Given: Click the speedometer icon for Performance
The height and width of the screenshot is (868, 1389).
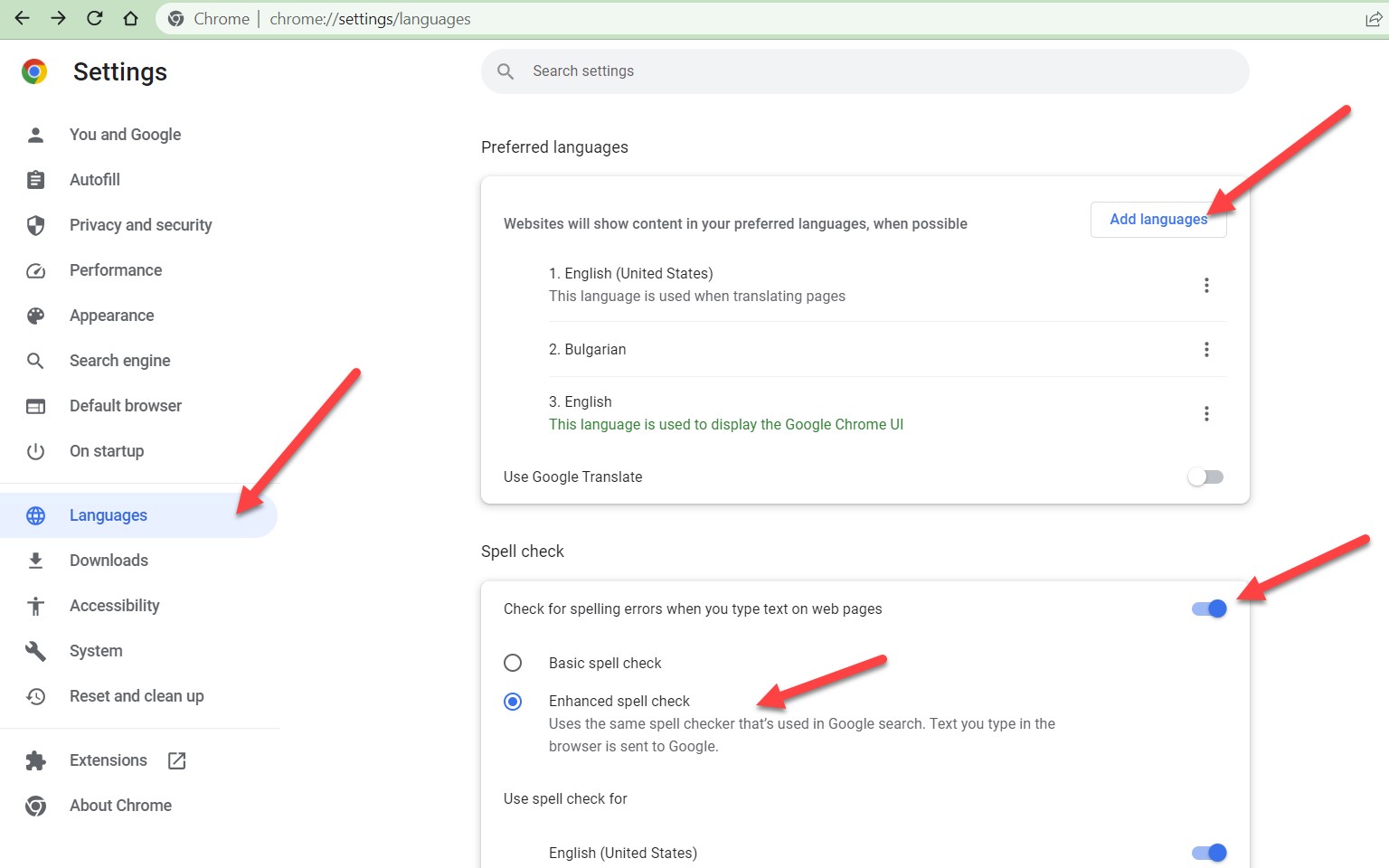Looking at the screenshot, I should [35, 270].
